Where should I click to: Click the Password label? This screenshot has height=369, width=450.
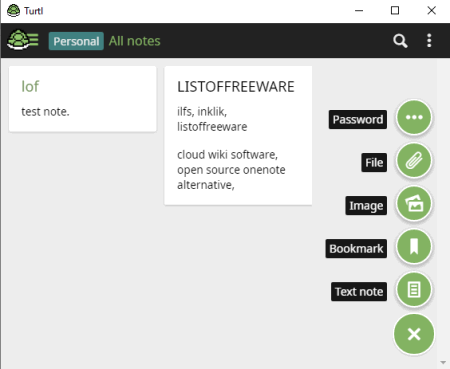[358, 119]
